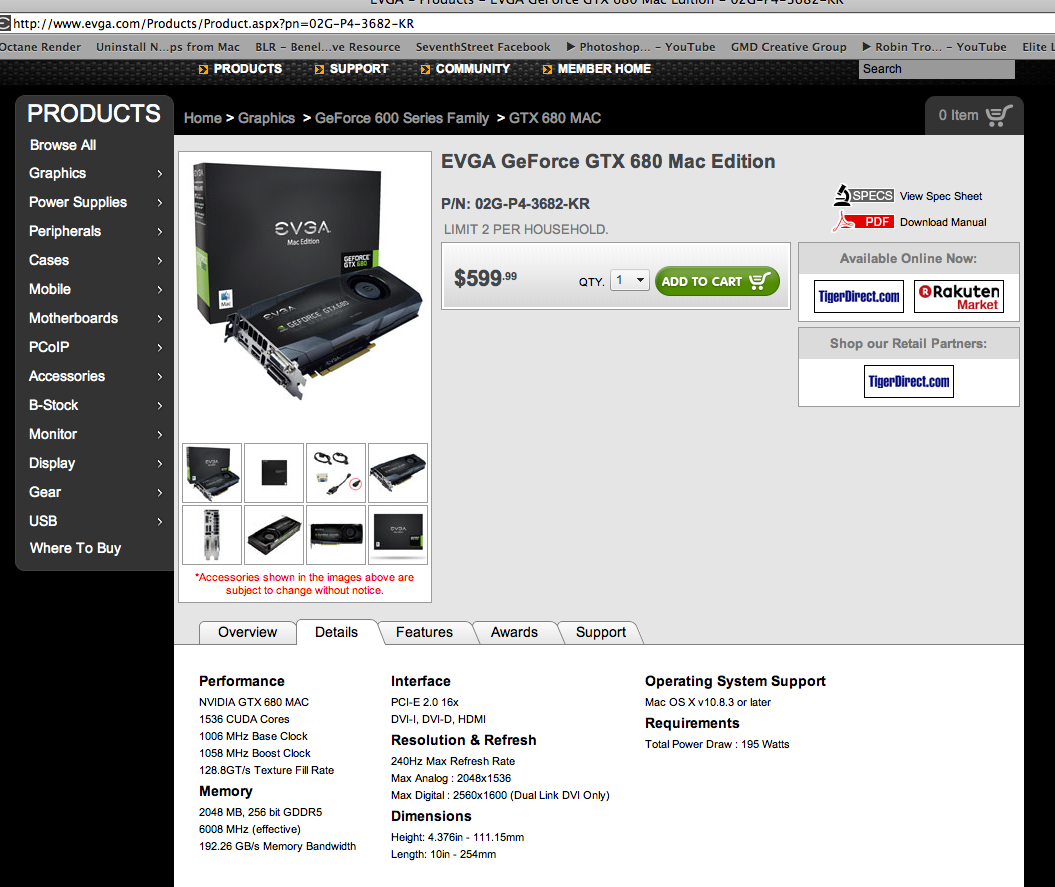The image size is (1055, 887).
Task: Go to GeForce 600 Series Family breadcrumb
Action: pos(402,118)
